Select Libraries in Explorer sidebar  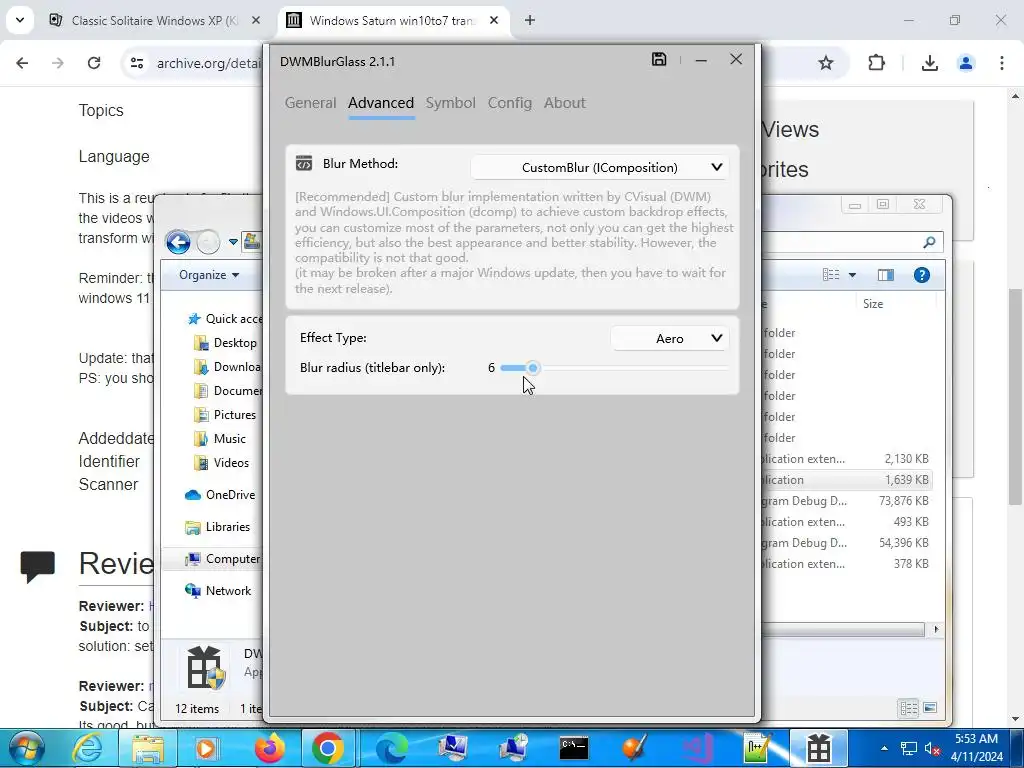coord(217,527)
